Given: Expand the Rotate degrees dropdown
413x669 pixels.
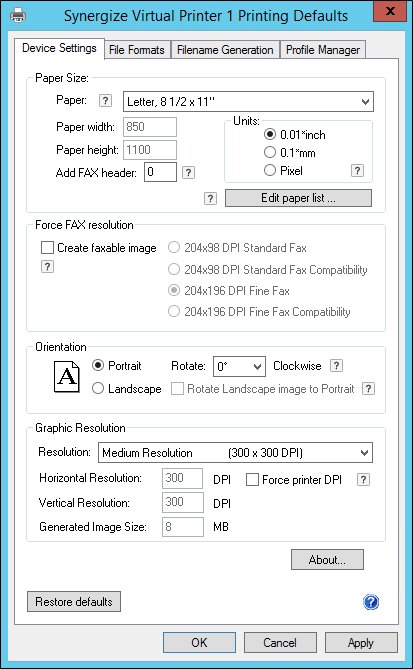Looking at the screenshot, I should pyautogui.click(x=239, y=366).
